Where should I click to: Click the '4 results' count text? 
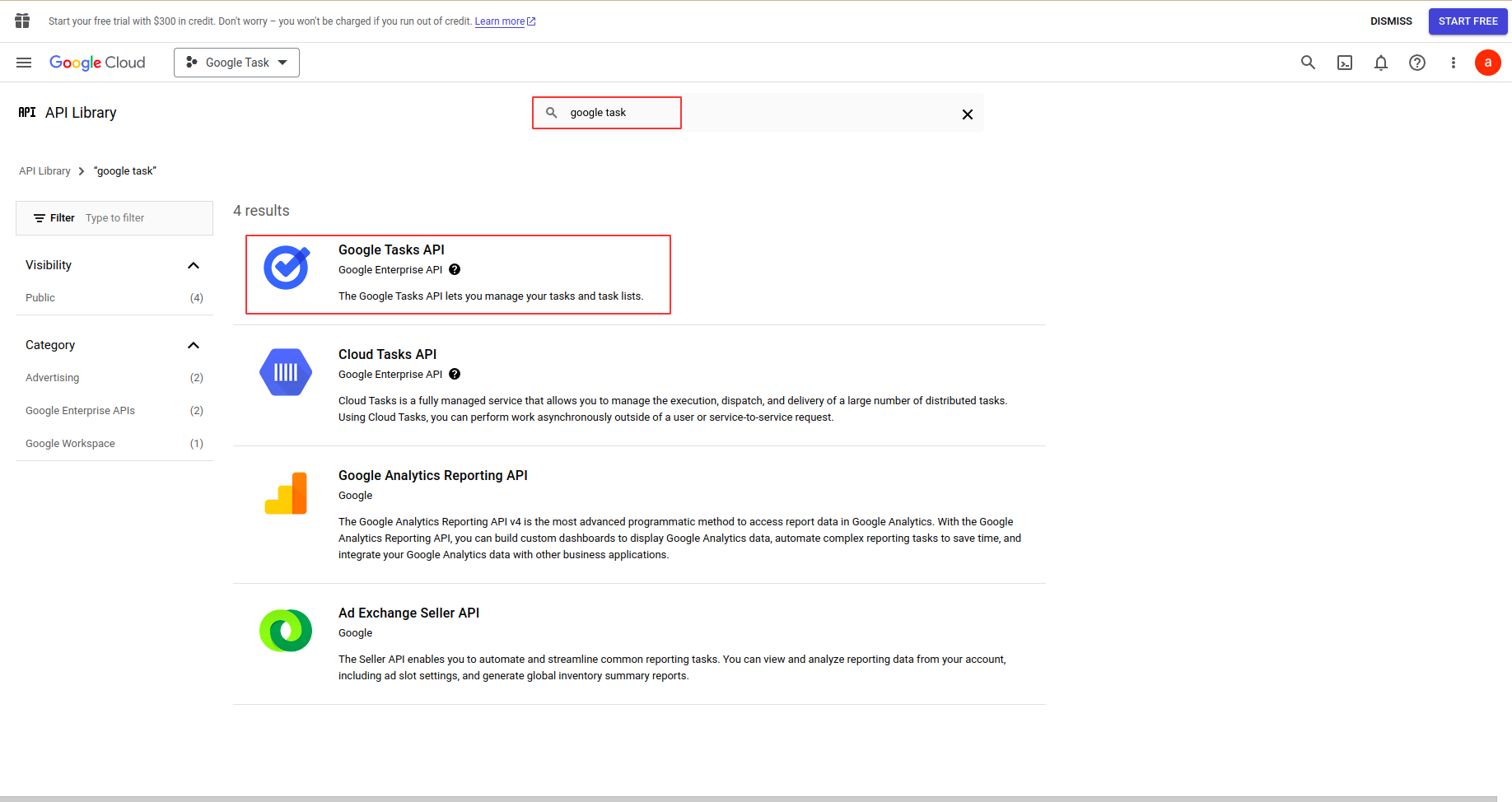[x=261, y=211]
